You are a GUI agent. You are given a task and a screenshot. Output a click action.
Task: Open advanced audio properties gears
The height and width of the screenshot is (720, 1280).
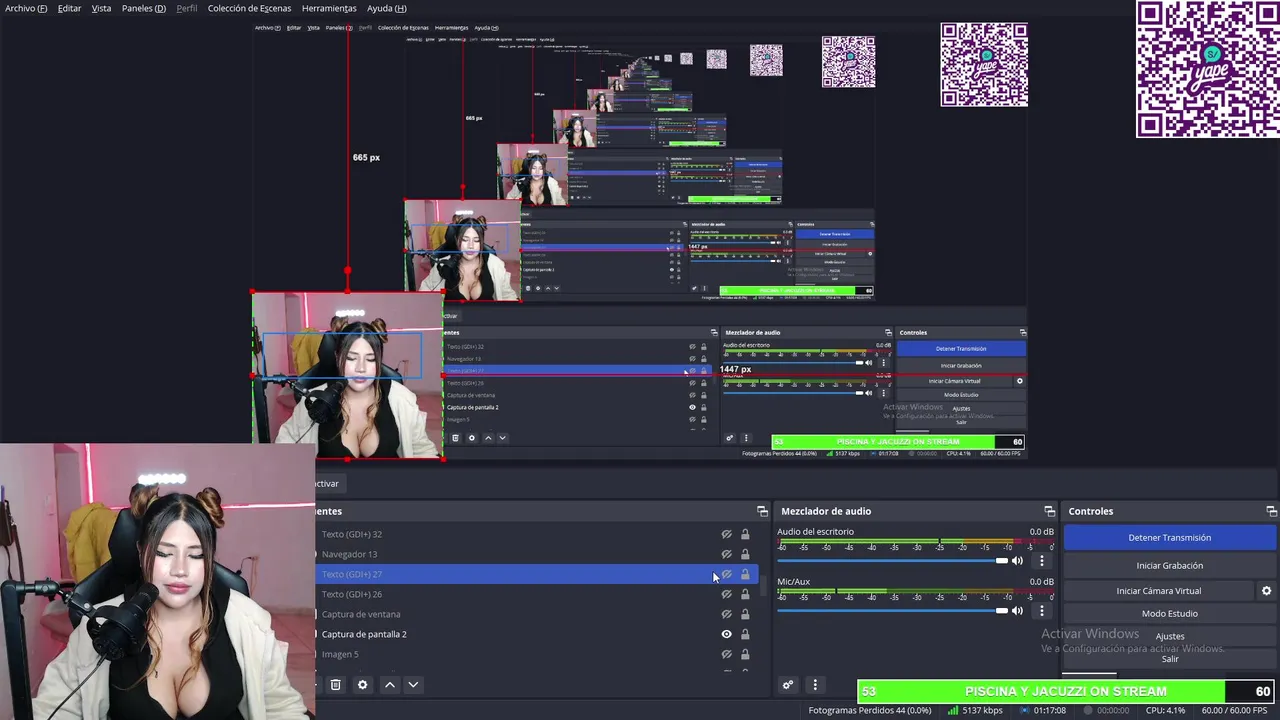tap(788, 685)
